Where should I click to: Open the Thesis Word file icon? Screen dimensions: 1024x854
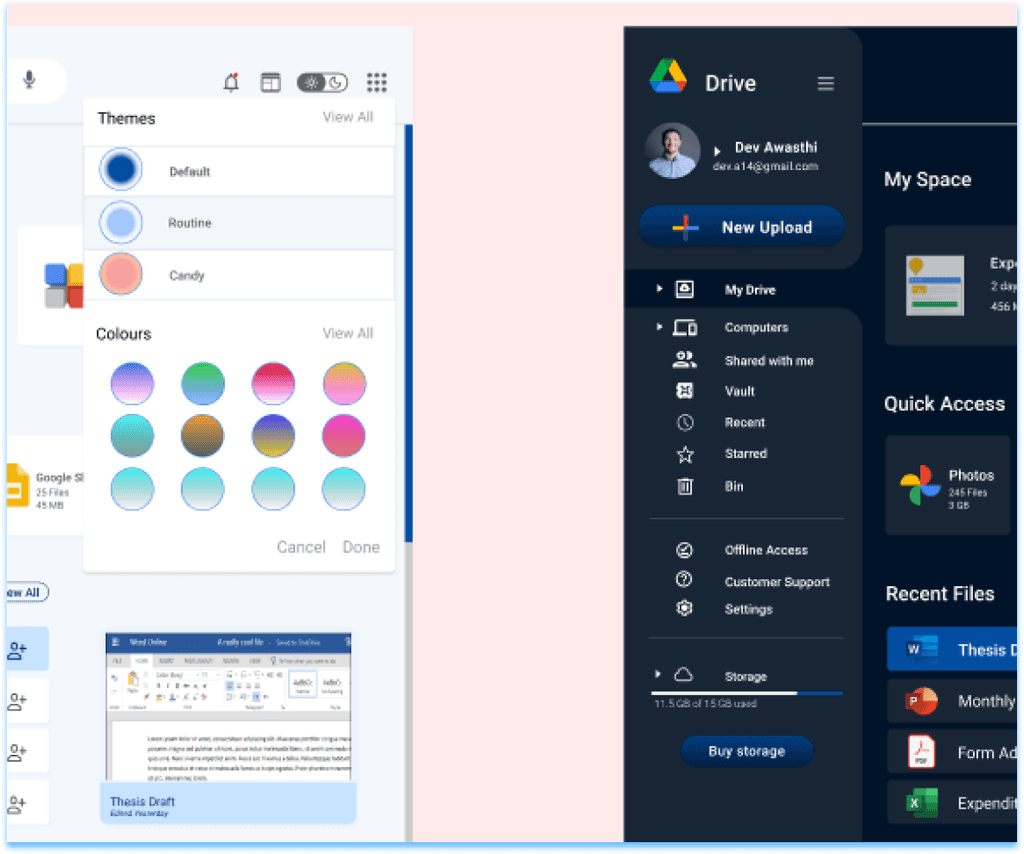[x=921, y=649]
